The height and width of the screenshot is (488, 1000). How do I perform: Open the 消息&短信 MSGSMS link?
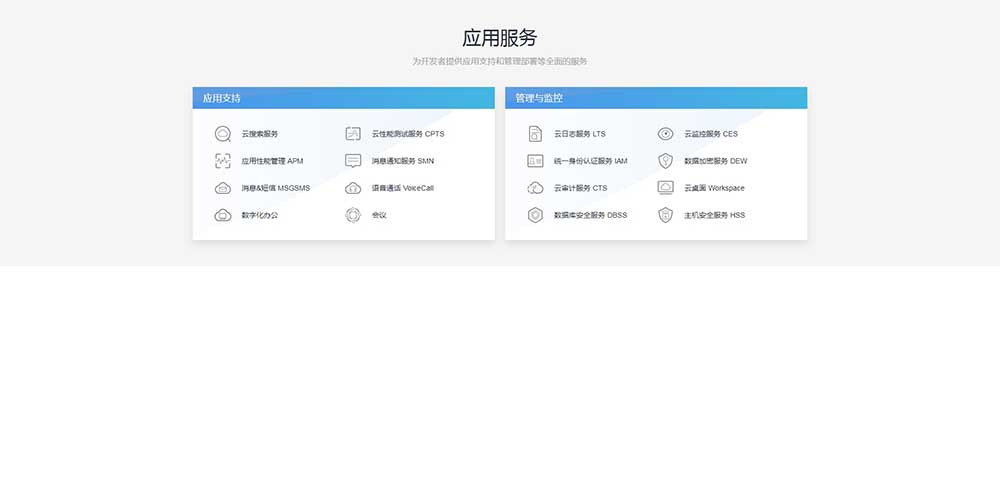click(x=275, y=188)
